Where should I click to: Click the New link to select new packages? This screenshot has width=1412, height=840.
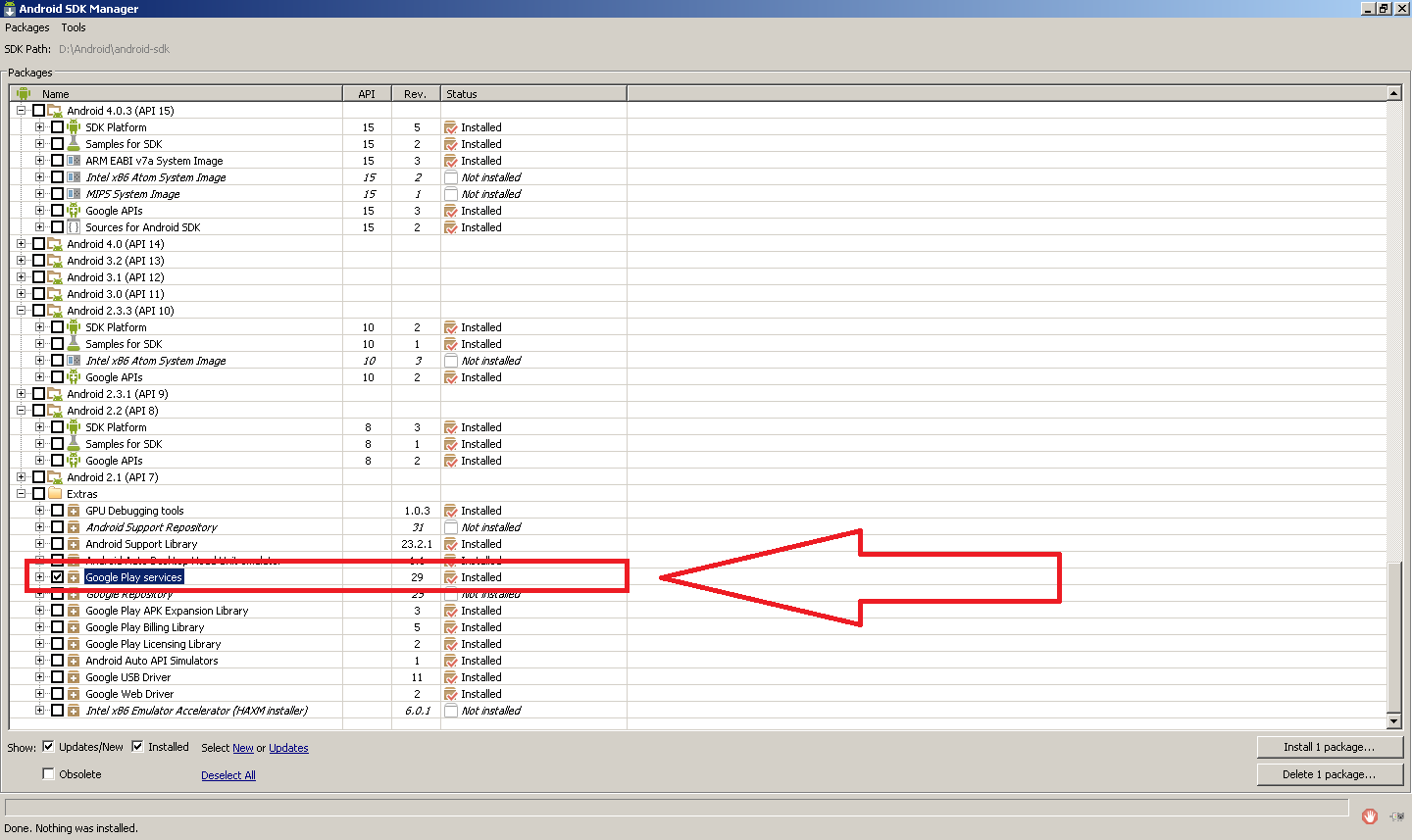[243, 748]
